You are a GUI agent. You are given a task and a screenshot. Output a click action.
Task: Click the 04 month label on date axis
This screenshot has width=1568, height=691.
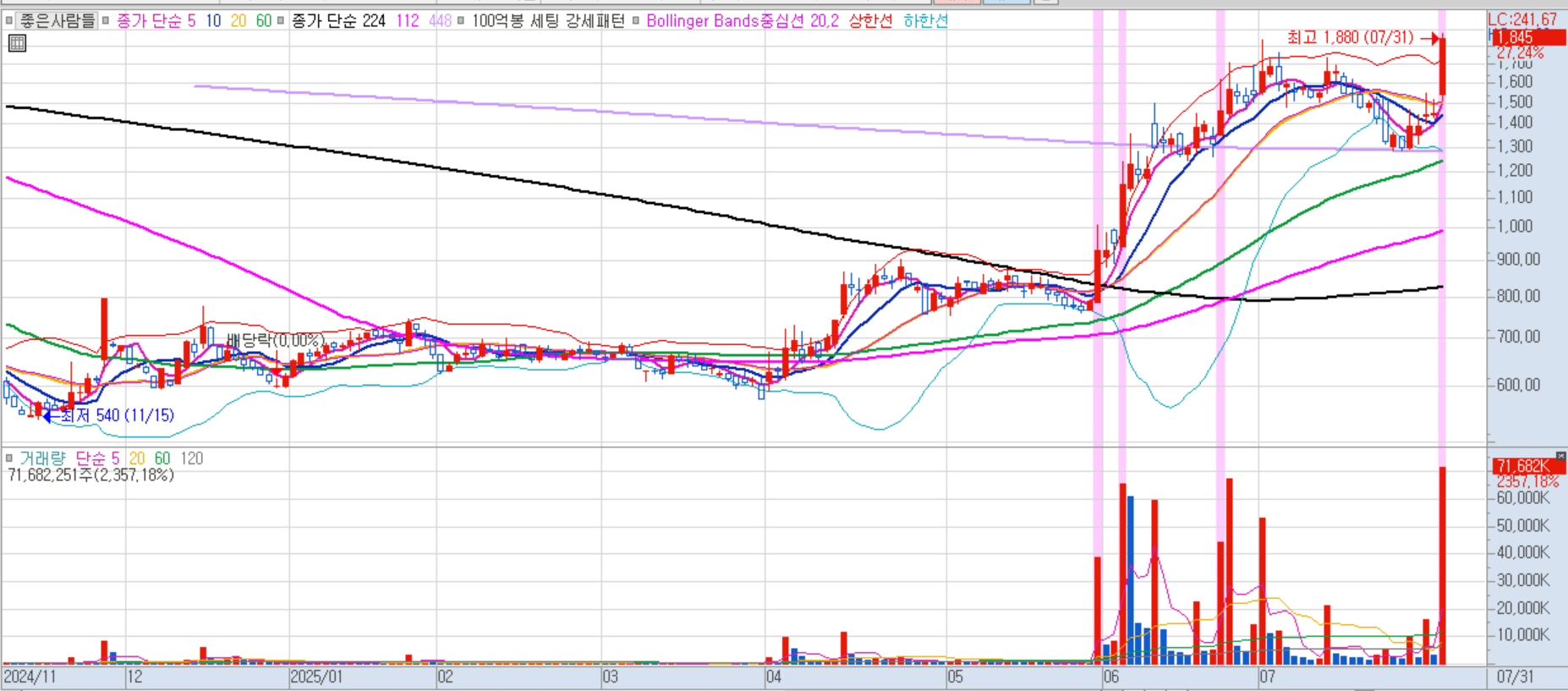pos(774,677)
